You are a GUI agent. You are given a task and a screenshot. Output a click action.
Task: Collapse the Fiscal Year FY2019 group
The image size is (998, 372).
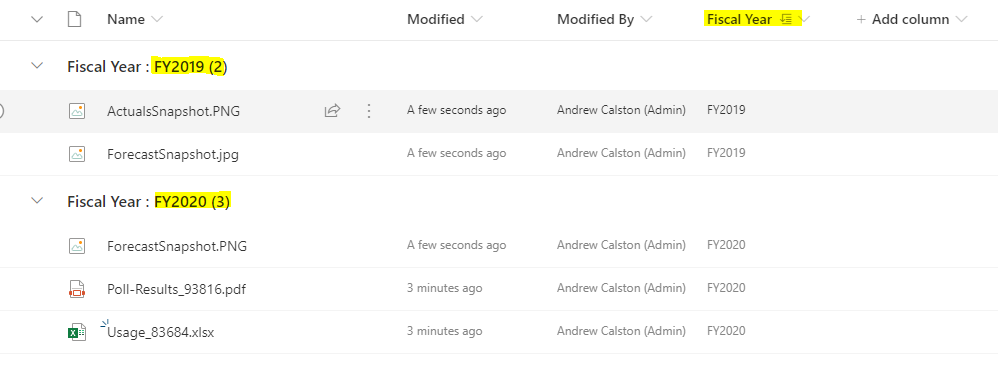37,65
